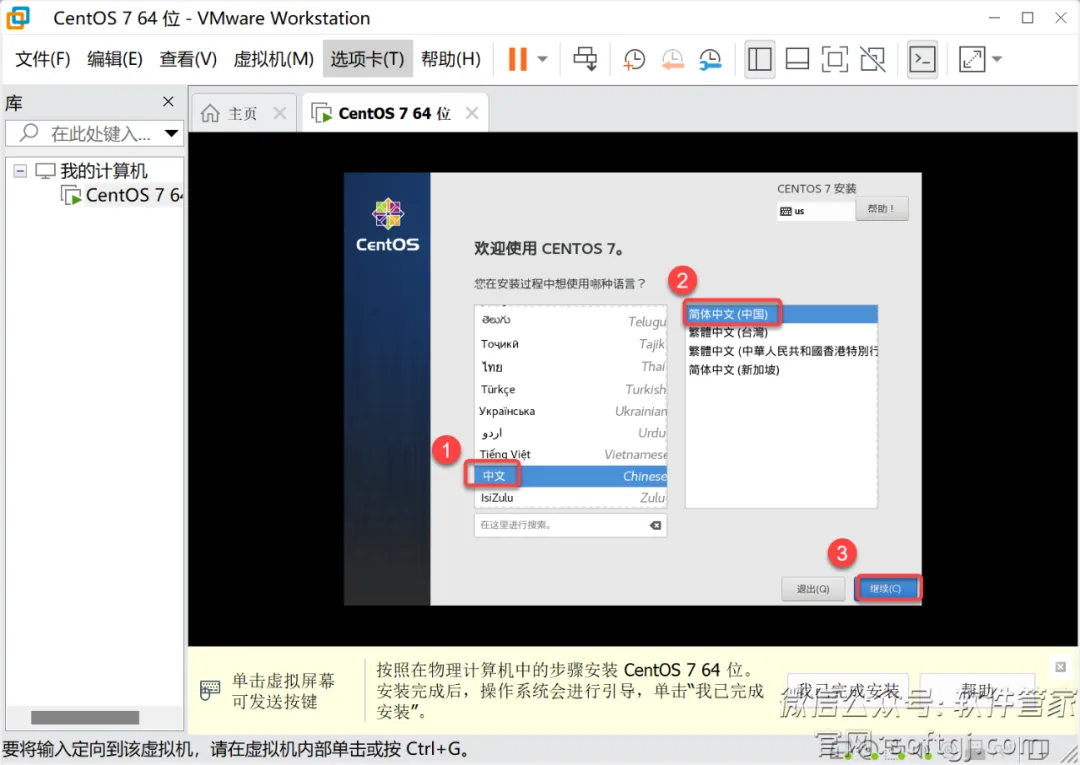
Task: Choose 简体中文 (新加坡) locale
Action: pyautogui.click(x=782, y=370)
